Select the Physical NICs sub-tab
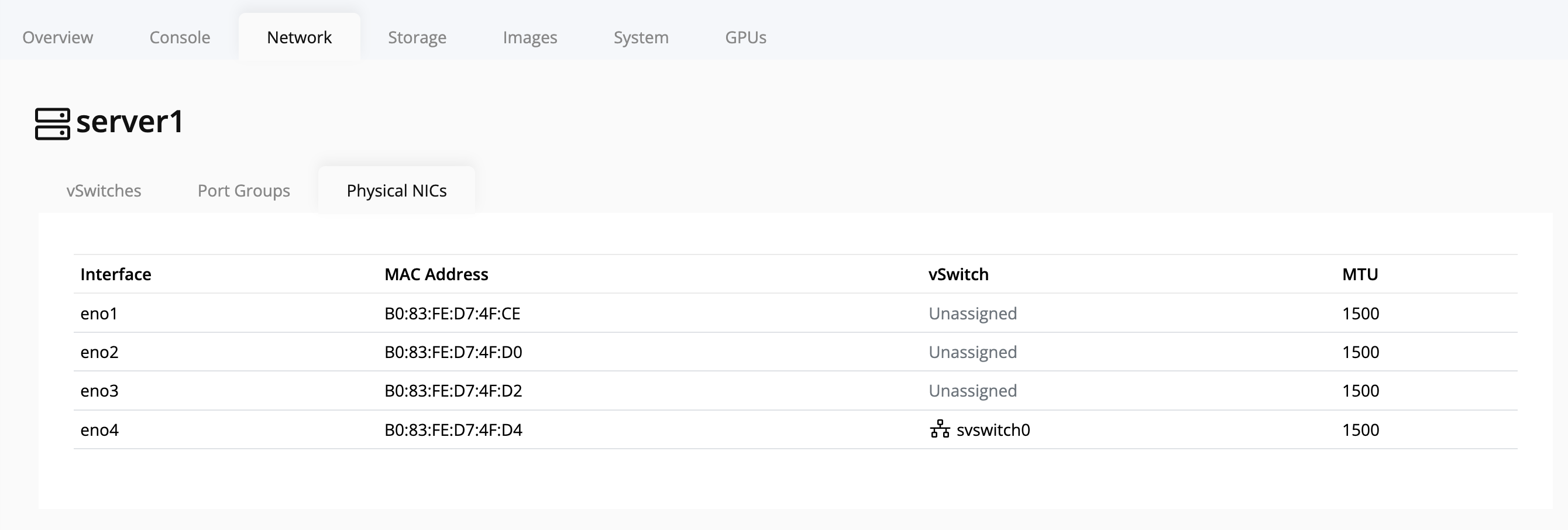The height and width of the screenshot is (530, 1568). 396,191
